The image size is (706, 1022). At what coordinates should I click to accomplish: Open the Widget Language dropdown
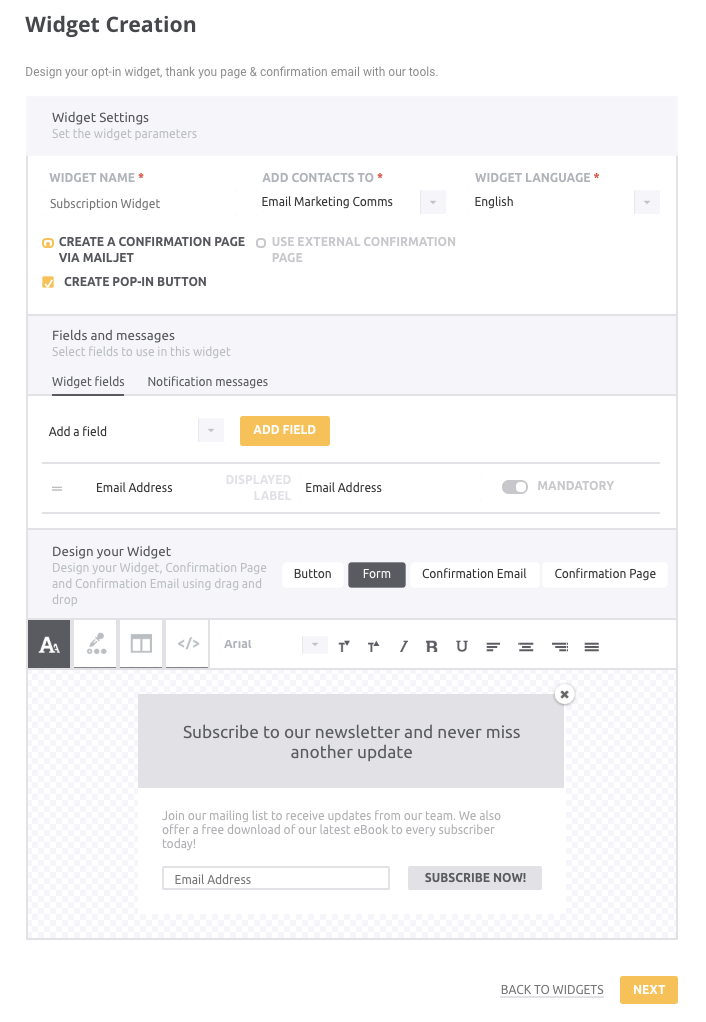tap(647, 202)
